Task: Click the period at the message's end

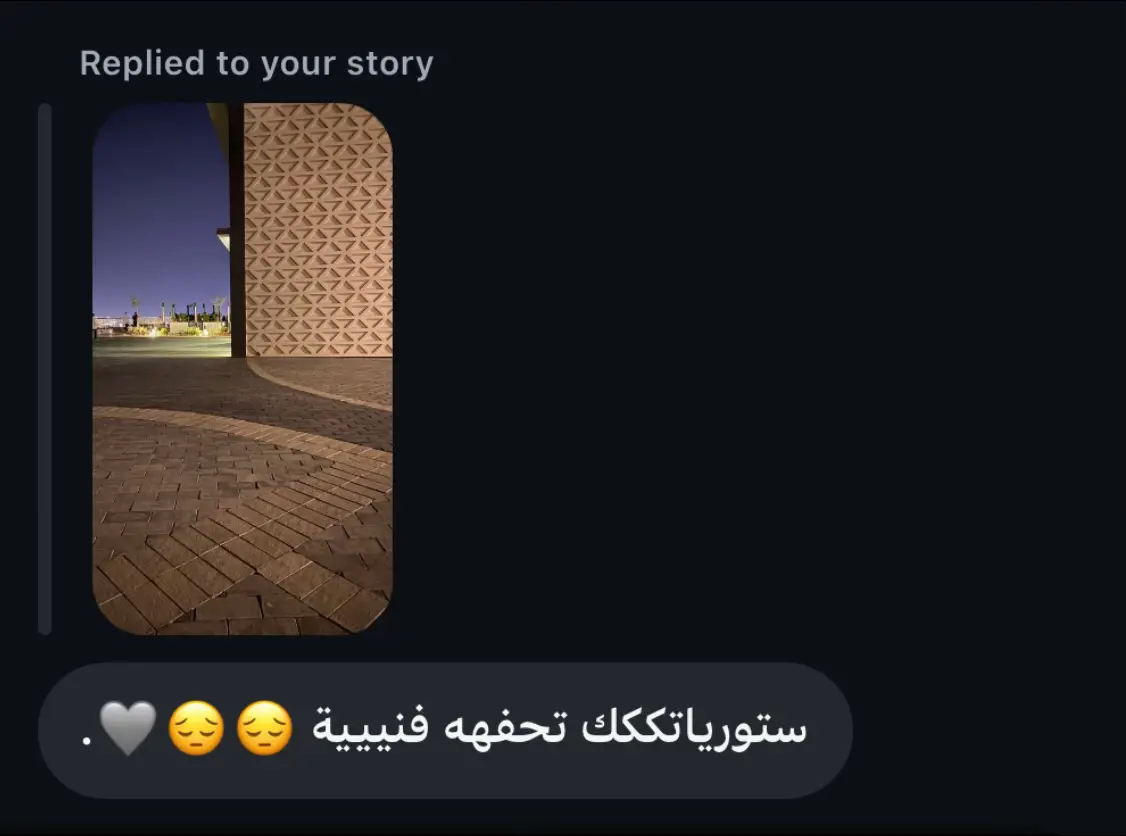Action: 86,742
